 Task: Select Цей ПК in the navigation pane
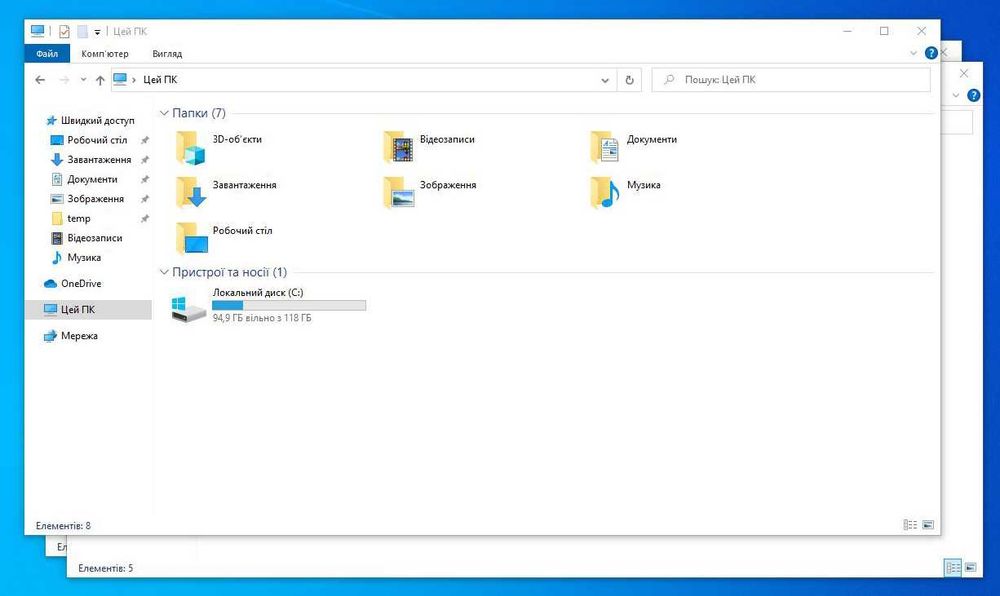point(88,309)
